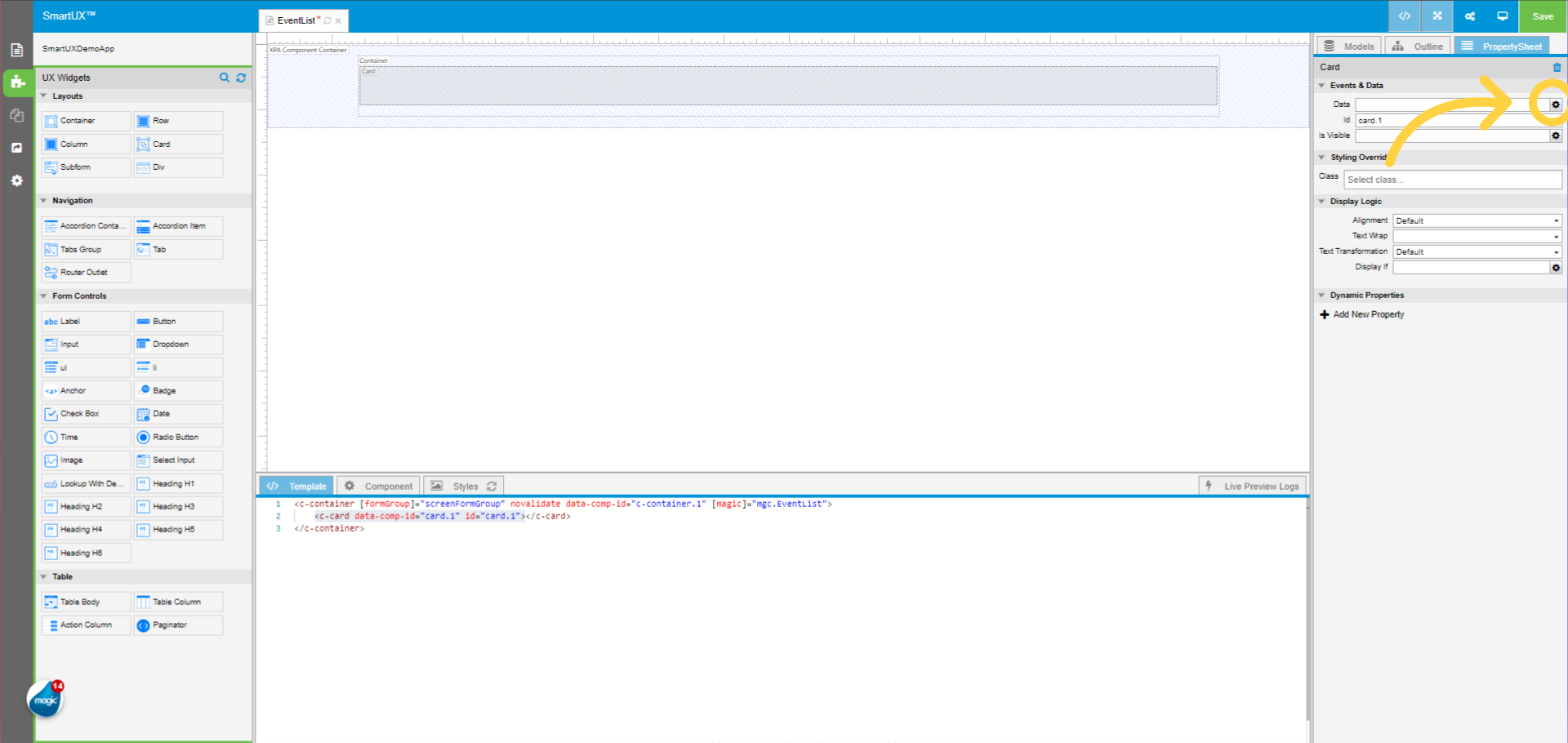Pick the Accordion Item widget
1568x743 pixels.
pyautogui.click(x=179, y=226)
